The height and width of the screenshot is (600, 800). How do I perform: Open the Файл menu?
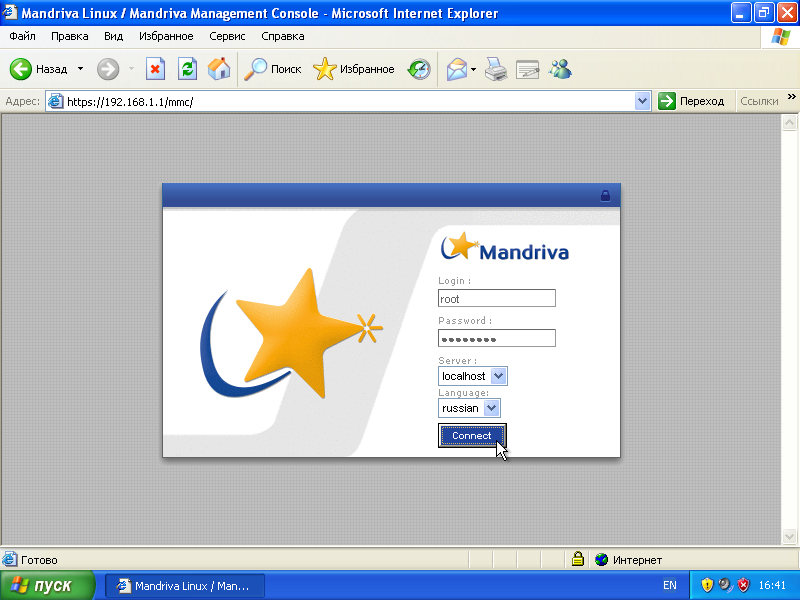tap(22, 36)
